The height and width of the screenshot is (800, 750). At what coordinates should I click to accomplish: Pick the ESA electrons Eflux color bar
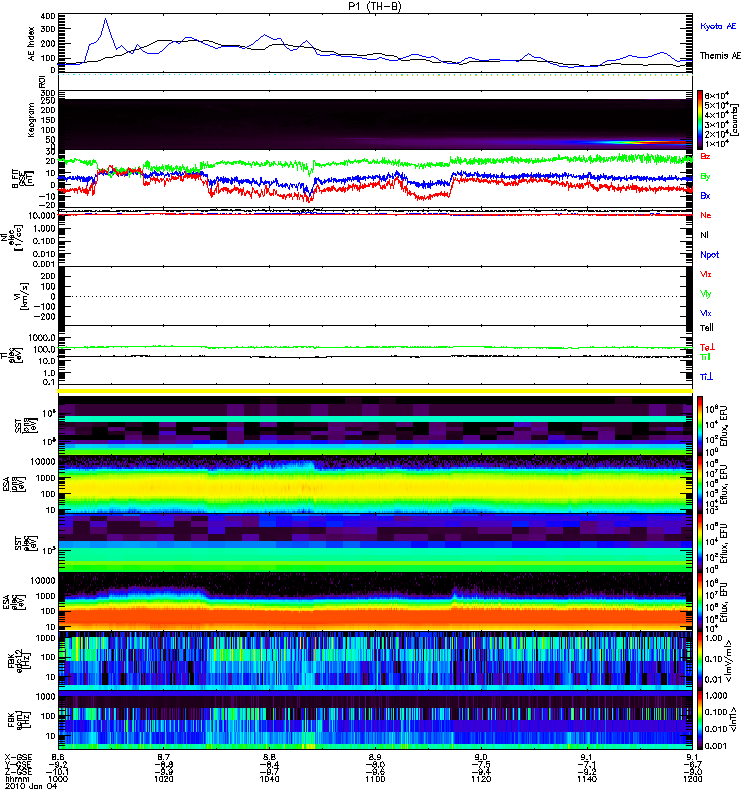click(x=700, y=602)
